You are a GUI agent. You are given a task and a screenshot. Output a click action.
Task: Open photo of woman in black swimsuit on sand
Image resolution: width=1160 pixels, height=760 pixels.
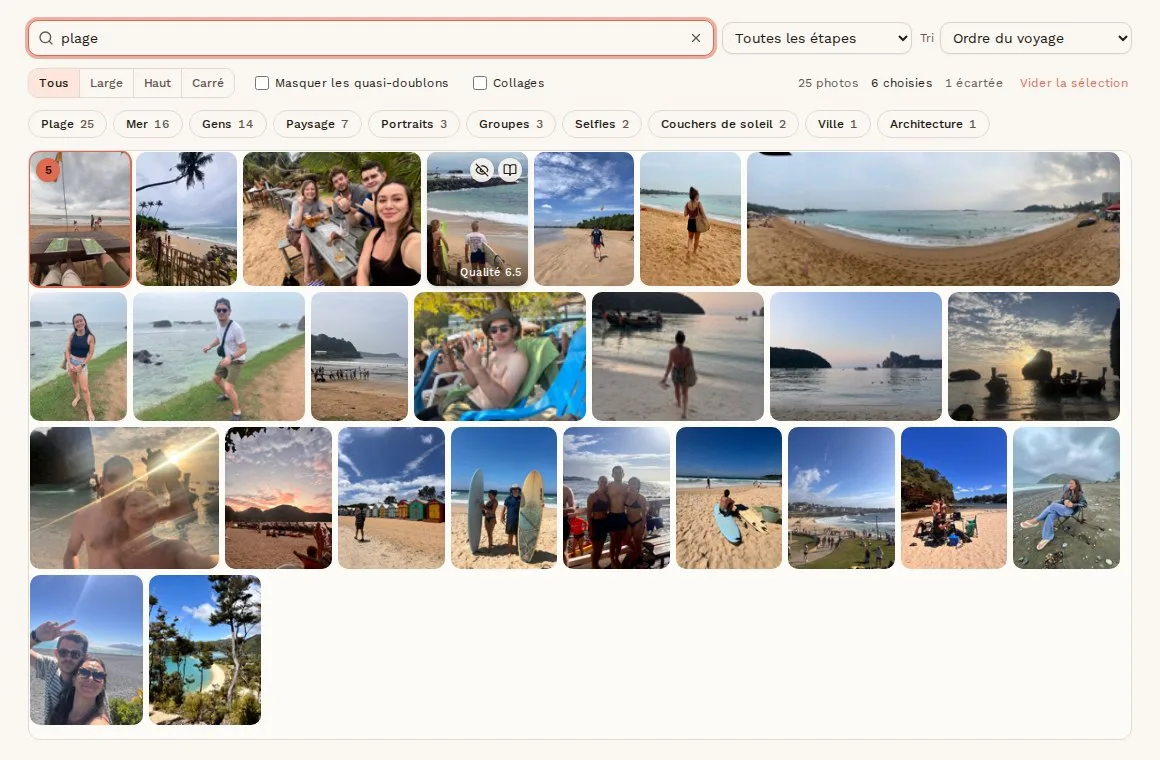coord(690,219)
